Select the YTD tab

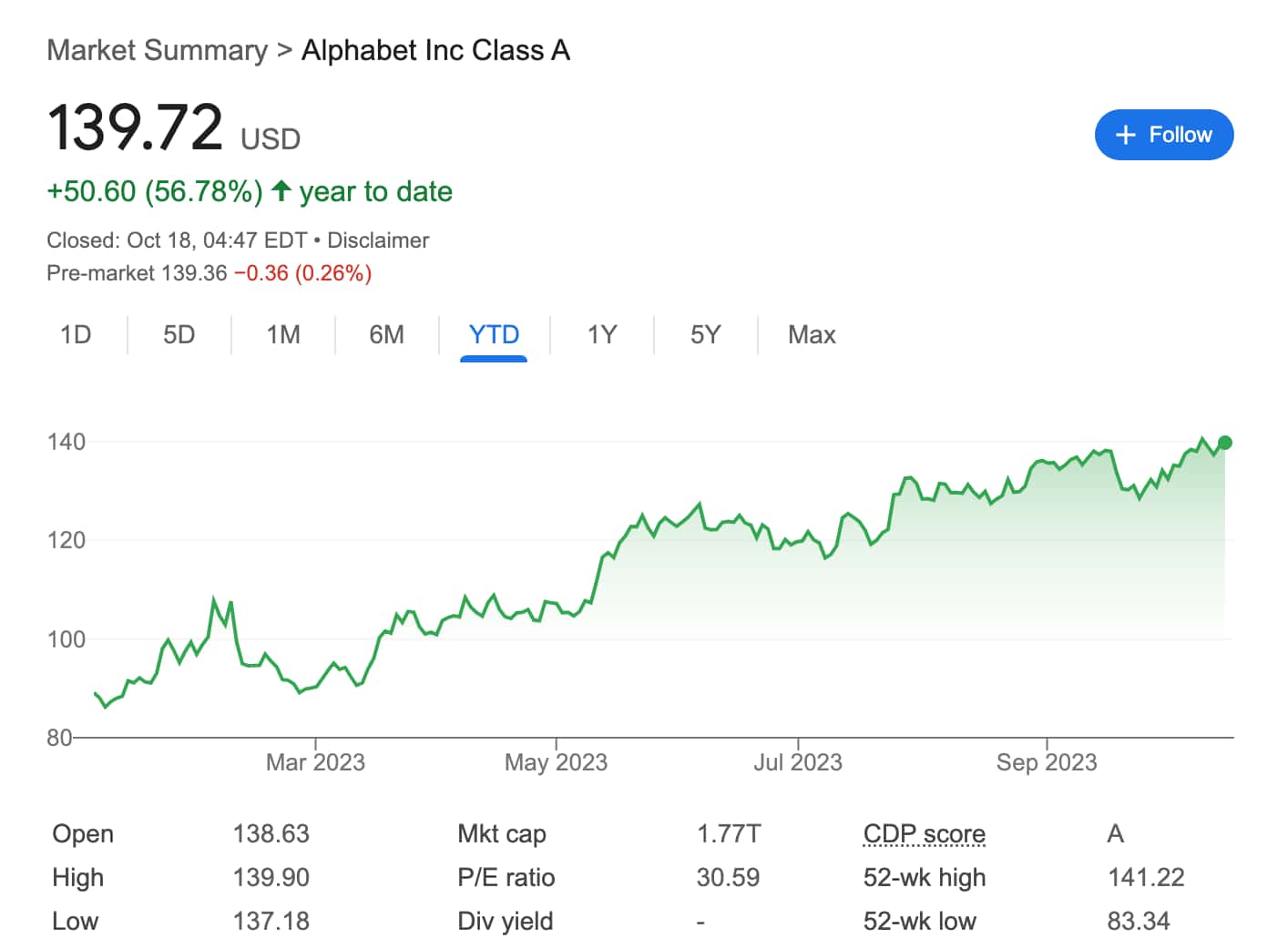pos(494,335)
